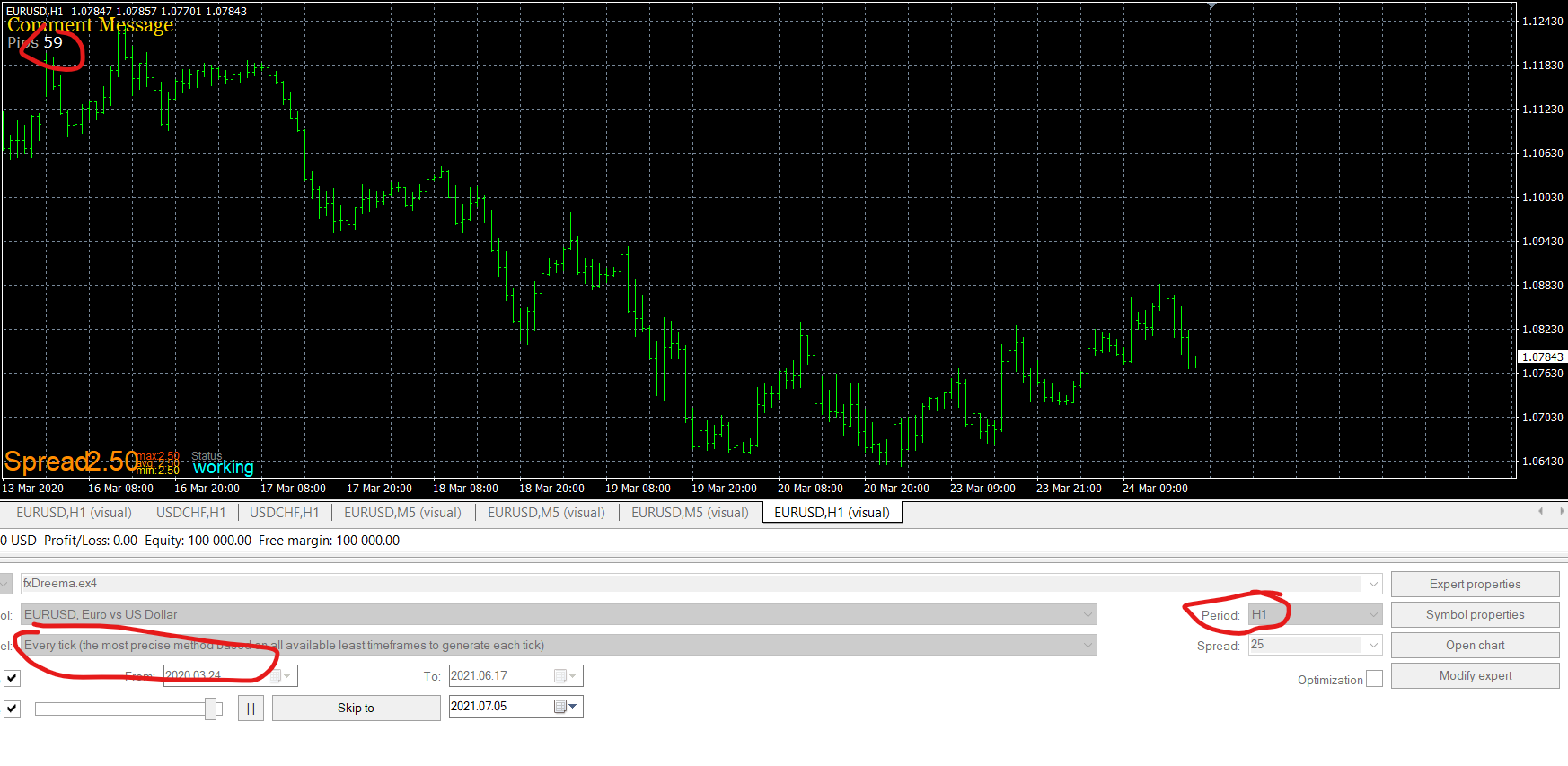Viewport: 1568px width, 766px height.
Task: Click the current price label 1.07843
Action: (x=1542, y=357)
